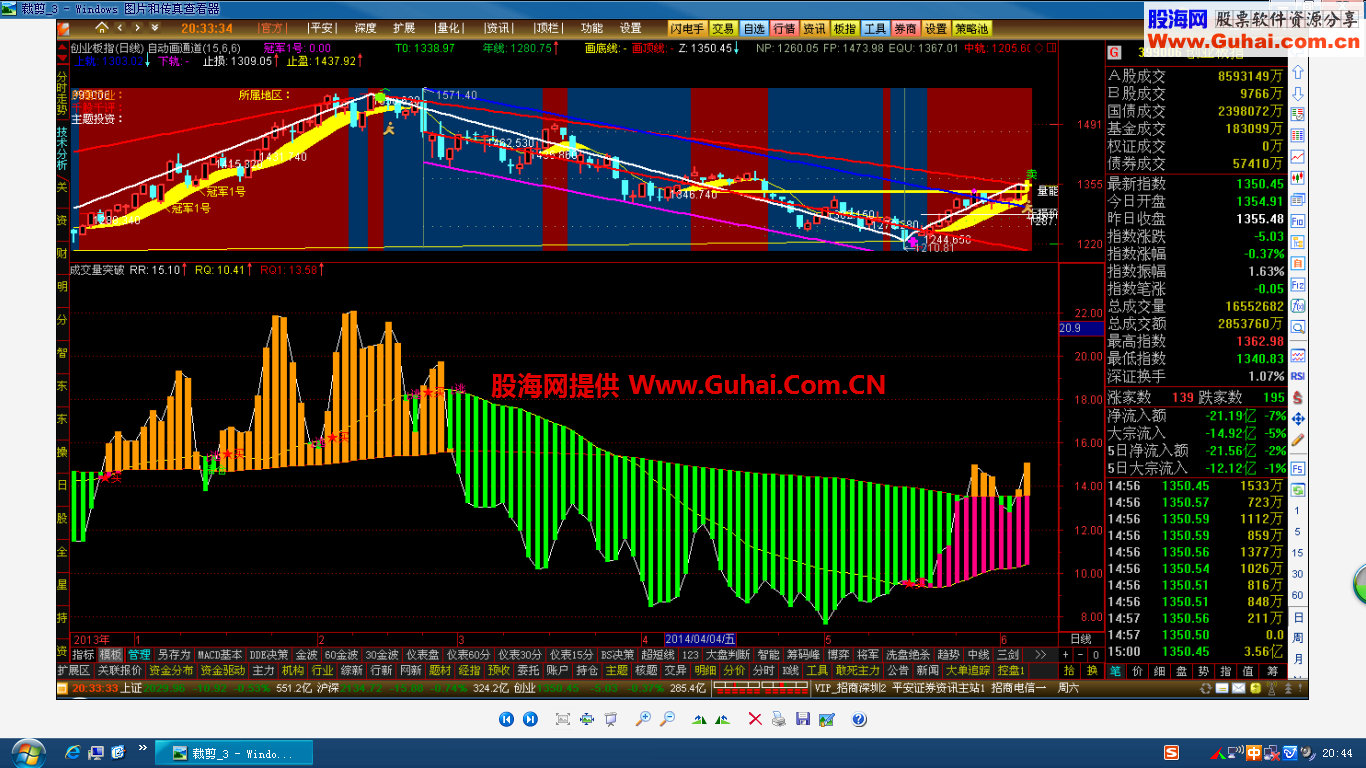Click the zoom out magnifier in picture viewer
The width and height of the screenshot is (1366, 768).
(x=667, y=719)
